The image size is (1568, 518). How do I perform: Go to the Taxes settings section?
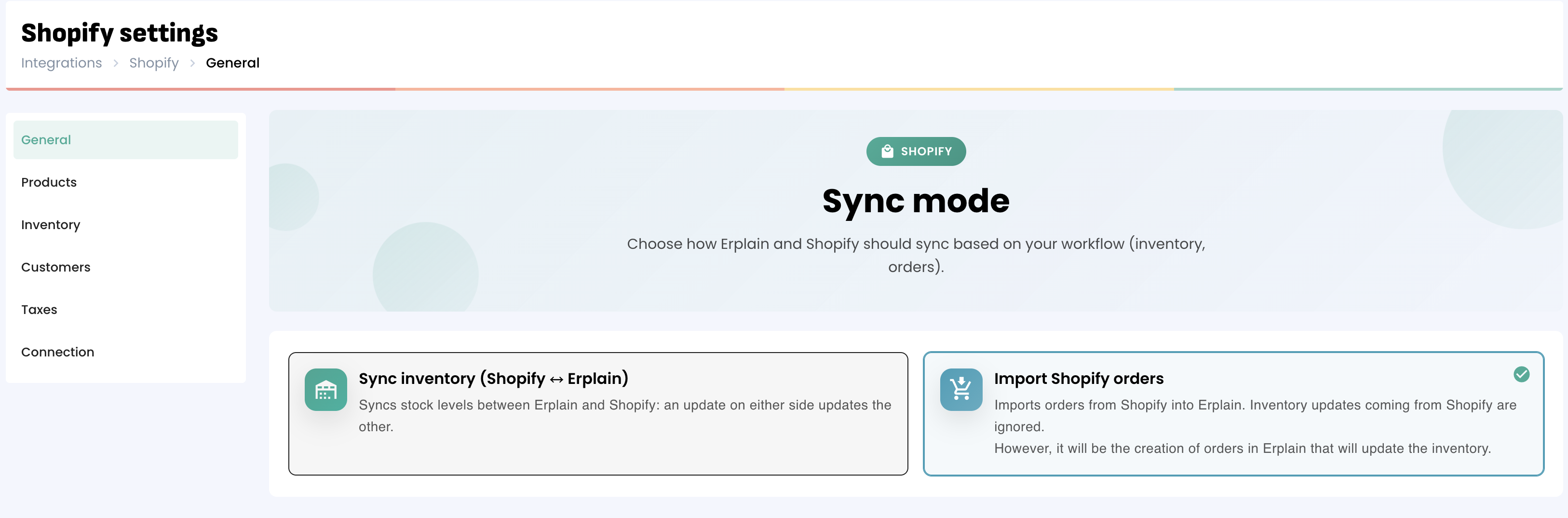pos(39,310)
